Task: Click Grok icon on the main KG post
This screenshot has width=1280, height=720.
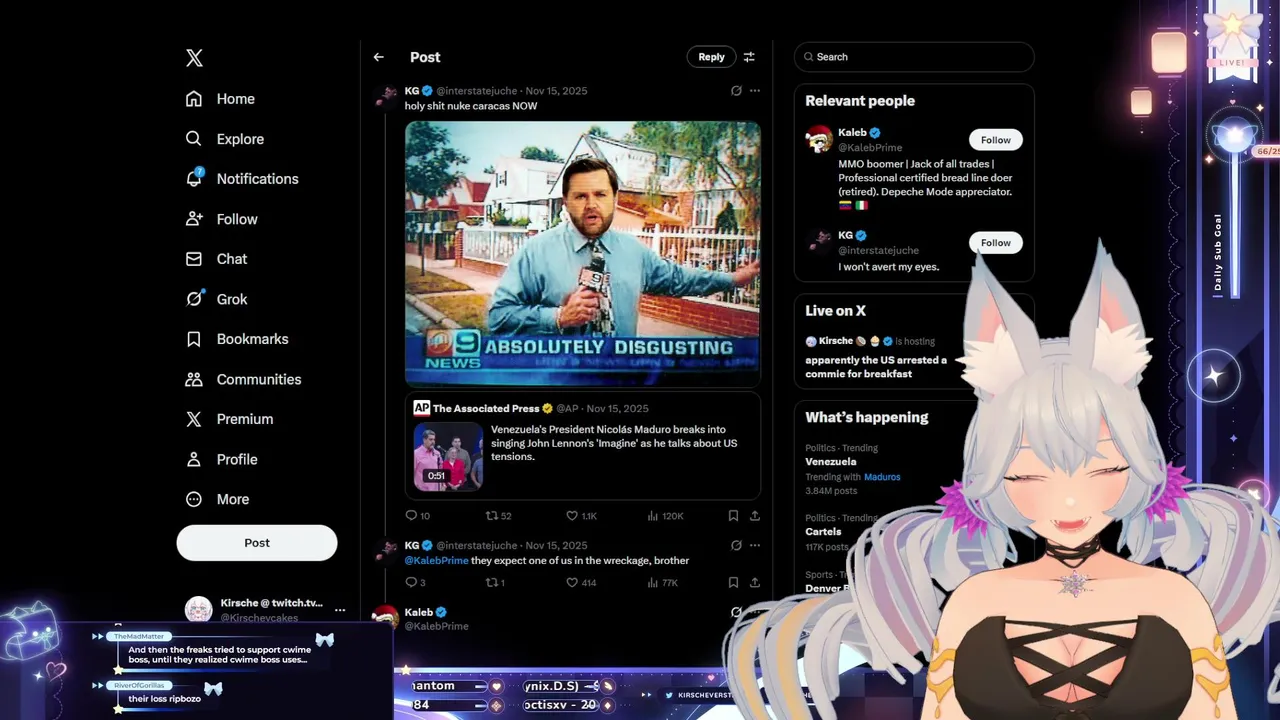Action: (736, 91)
